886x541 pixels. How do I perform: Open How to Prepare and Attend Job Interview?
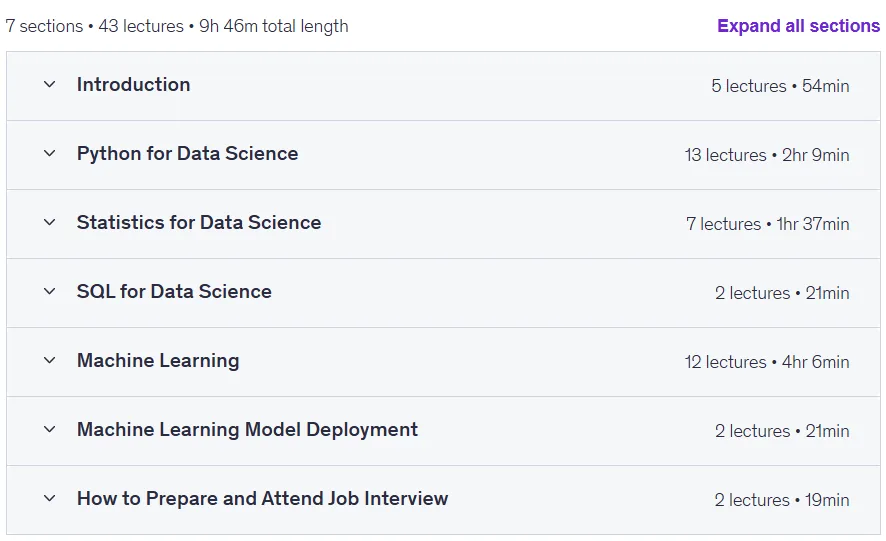(262, 499)
